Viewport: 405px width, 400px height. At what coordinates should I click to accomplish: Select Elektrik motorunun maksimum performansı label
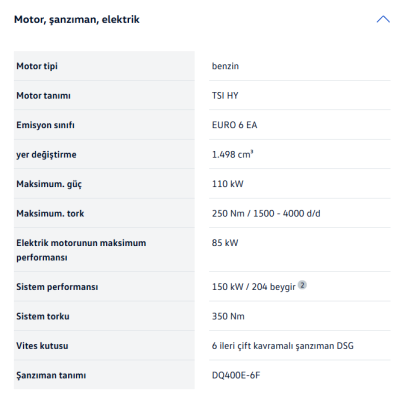tap(81, 250)
